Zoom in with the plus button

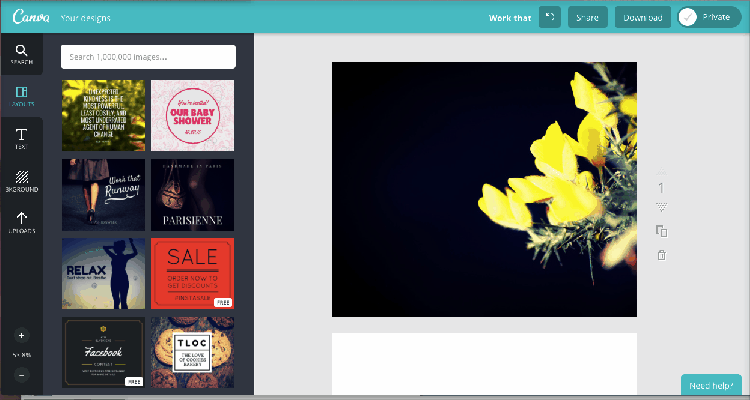point(22,335)
